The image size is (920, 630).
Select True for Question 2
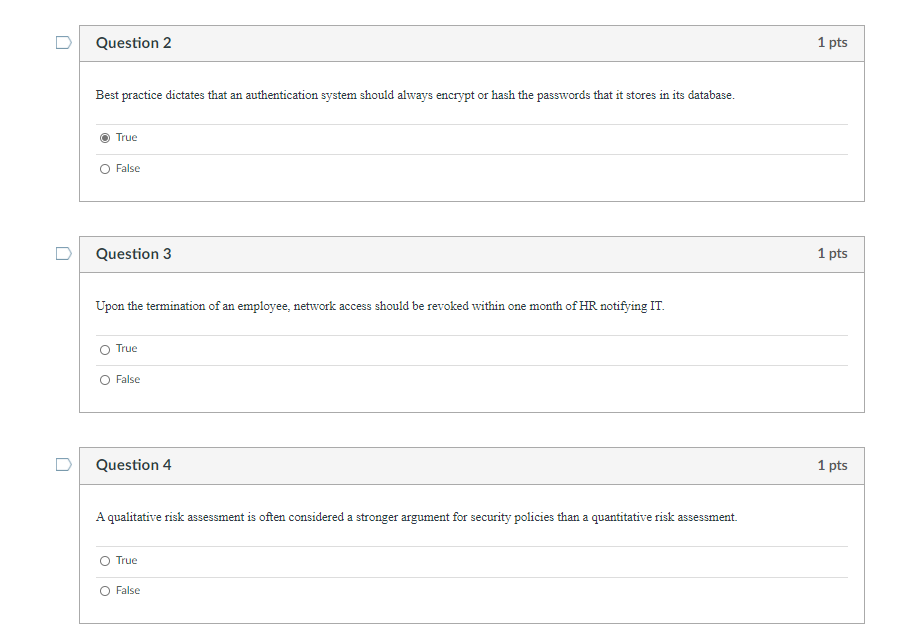(105, 137)
